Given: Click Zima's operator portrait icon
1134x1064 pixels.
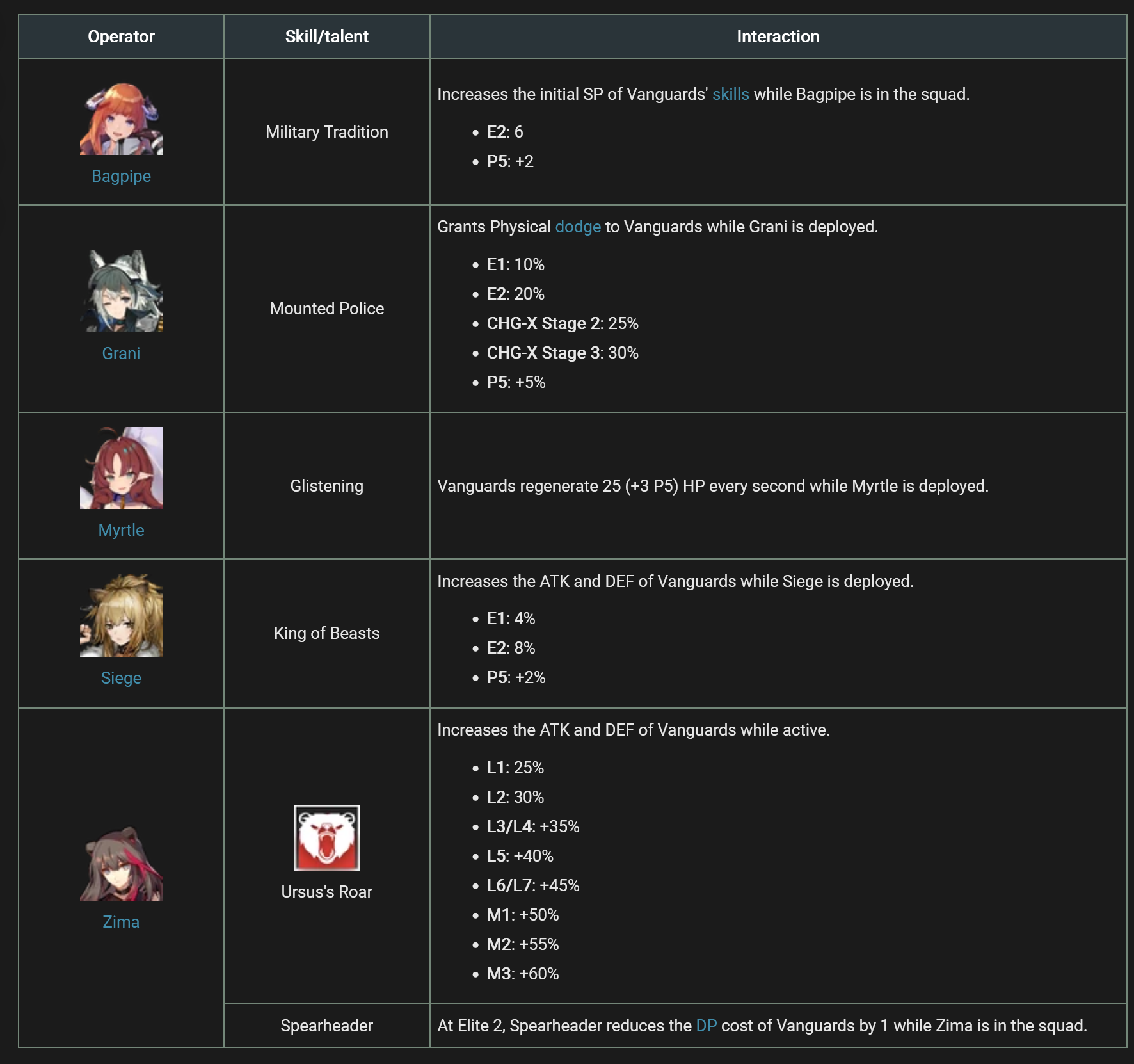Looking at the screenshot, I should pyautogui.click(x=121, y=862).
